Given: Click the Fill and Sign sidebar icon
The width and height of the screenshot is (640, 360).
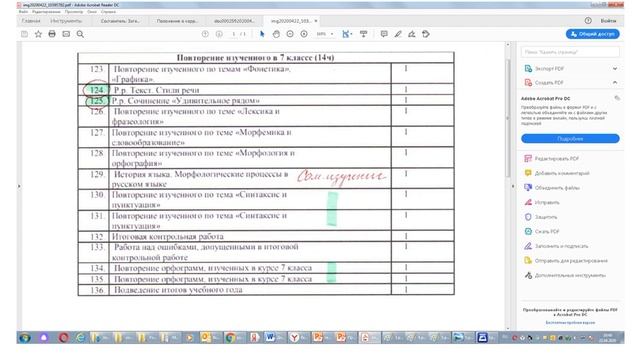Looking at the screenshot, I should (x=528, y=246).
